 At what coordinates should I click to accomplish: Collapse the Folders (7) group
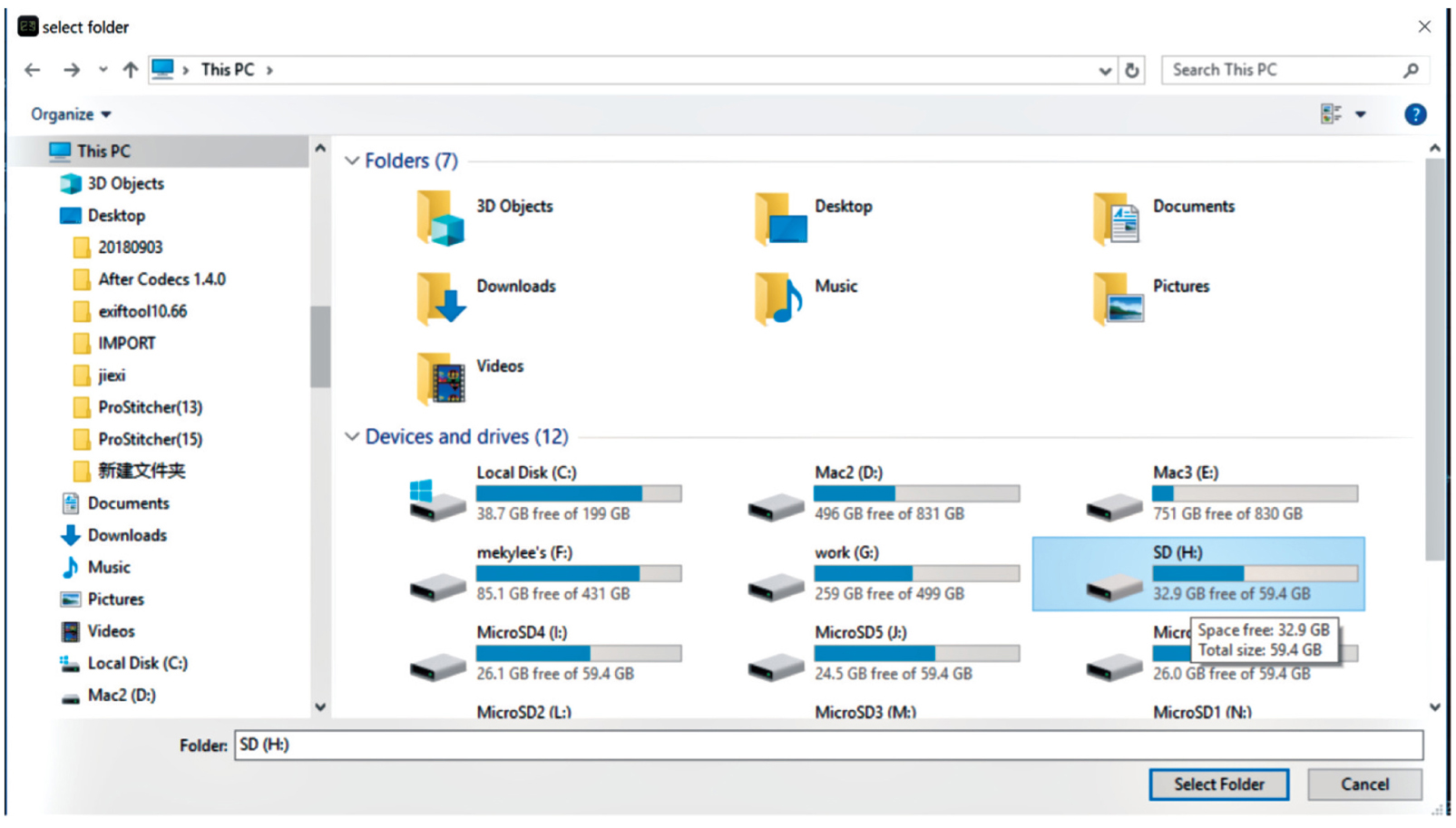click(x=352, y=161)
